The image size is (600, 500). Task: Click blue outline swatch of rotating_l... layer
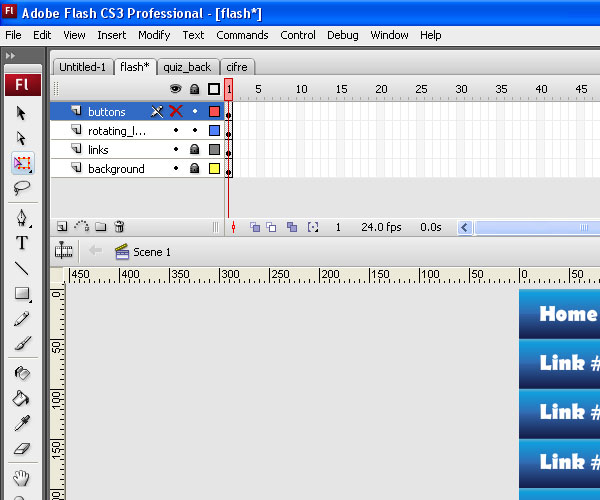pos(214,130)
